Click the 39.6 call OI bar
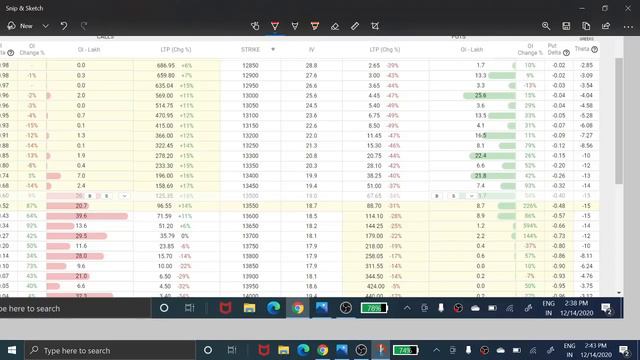Image resolution: width=640 pixels, height=360 pixels. [87, 216]
